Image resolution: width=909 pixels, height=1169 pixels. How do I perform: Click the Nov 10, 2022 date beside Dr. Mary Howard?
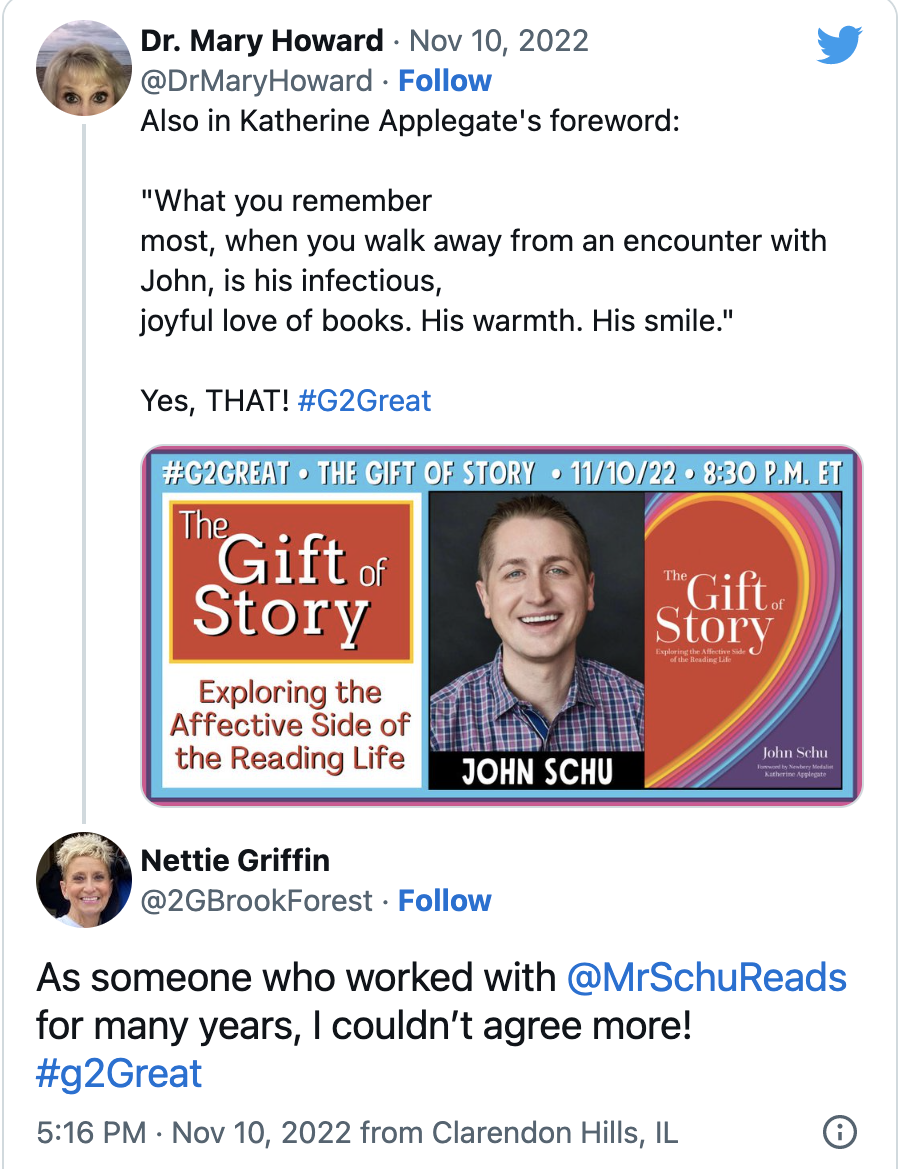coord(499,41)
